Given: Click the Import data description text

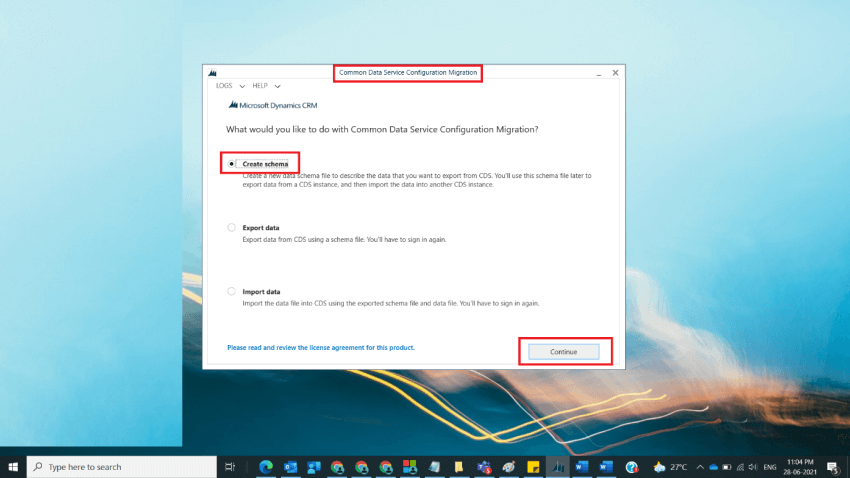Looking at the screenshot, I should coord(391,303).
